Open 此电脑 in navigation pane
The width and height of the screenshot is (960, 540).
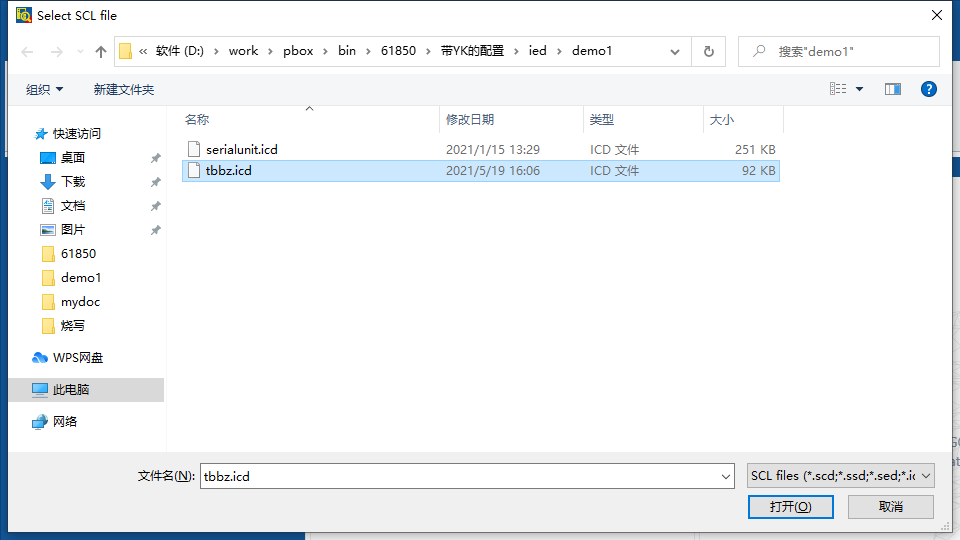71,390
